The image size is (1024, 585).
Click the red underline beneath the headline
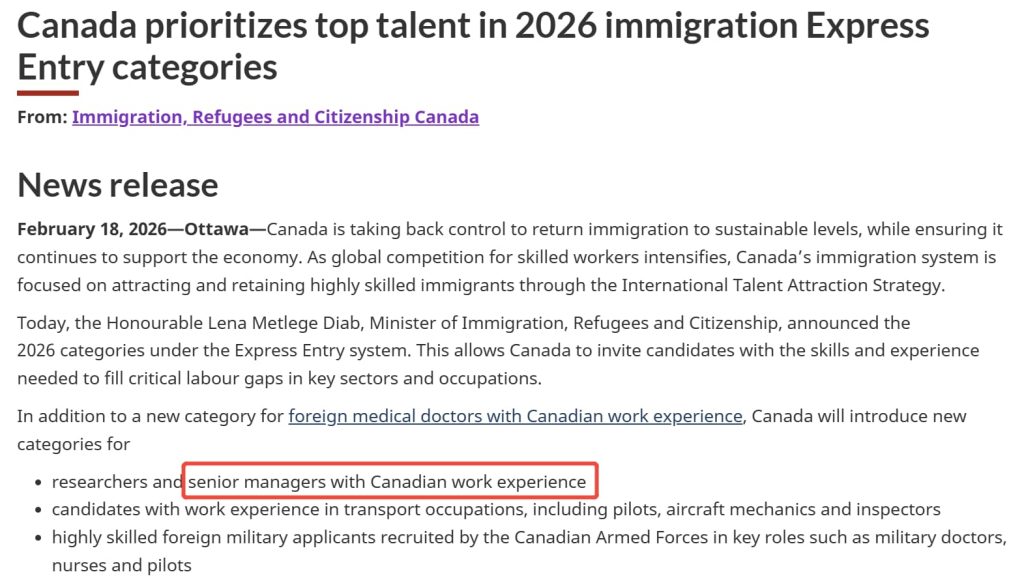(48, 93)
